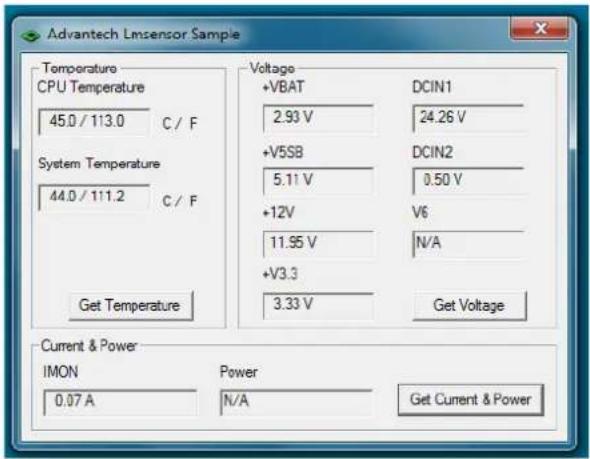Click the Power field showing N/A

point(296,402)
